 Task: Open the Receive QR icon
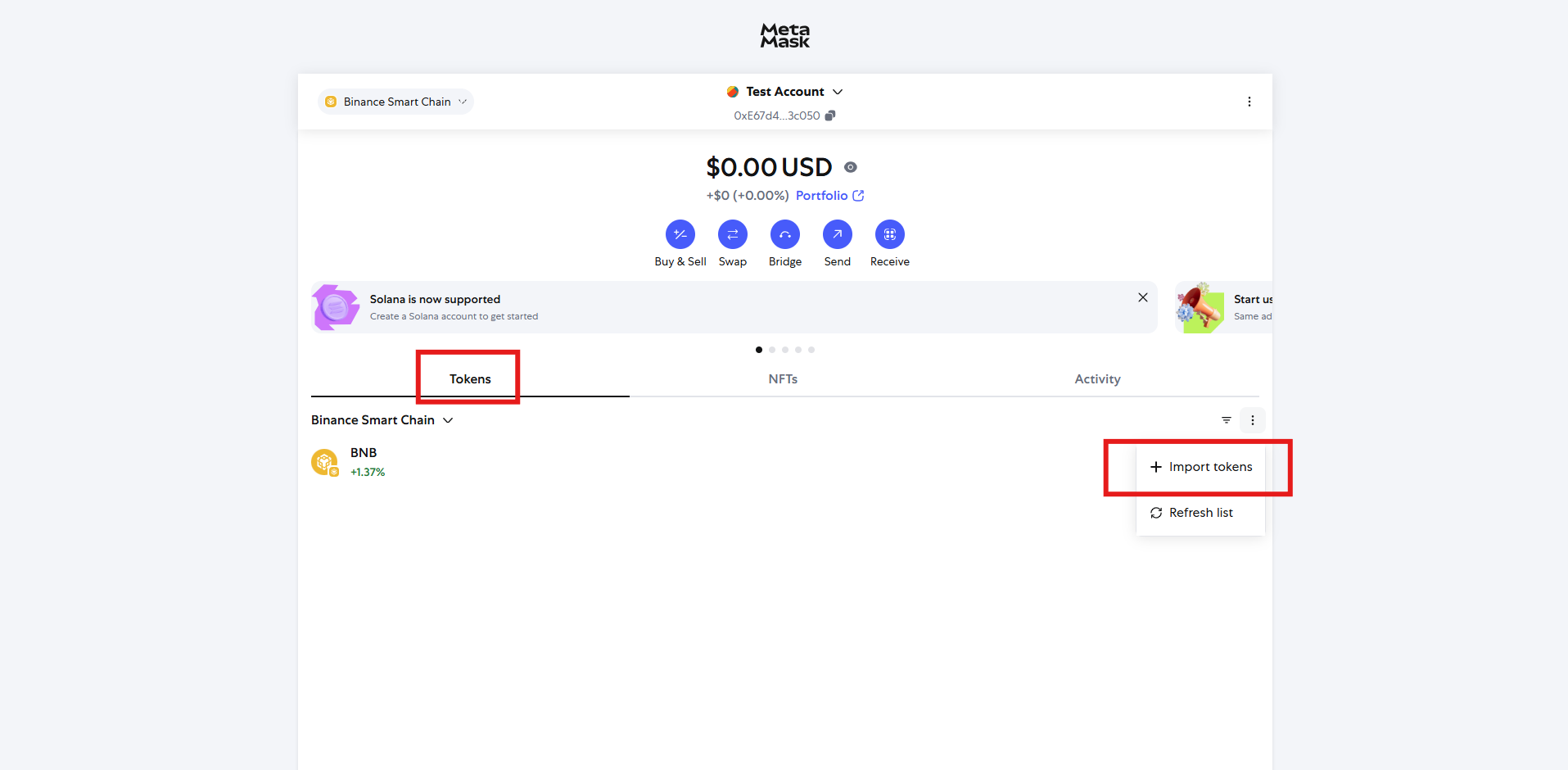889,234
